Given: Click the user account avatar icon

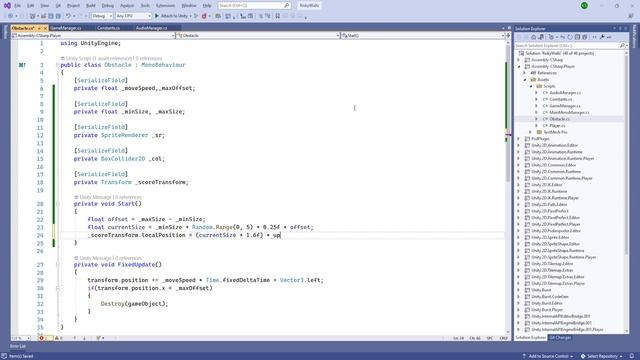Looking at the screenshot, I should coord(584,6).
